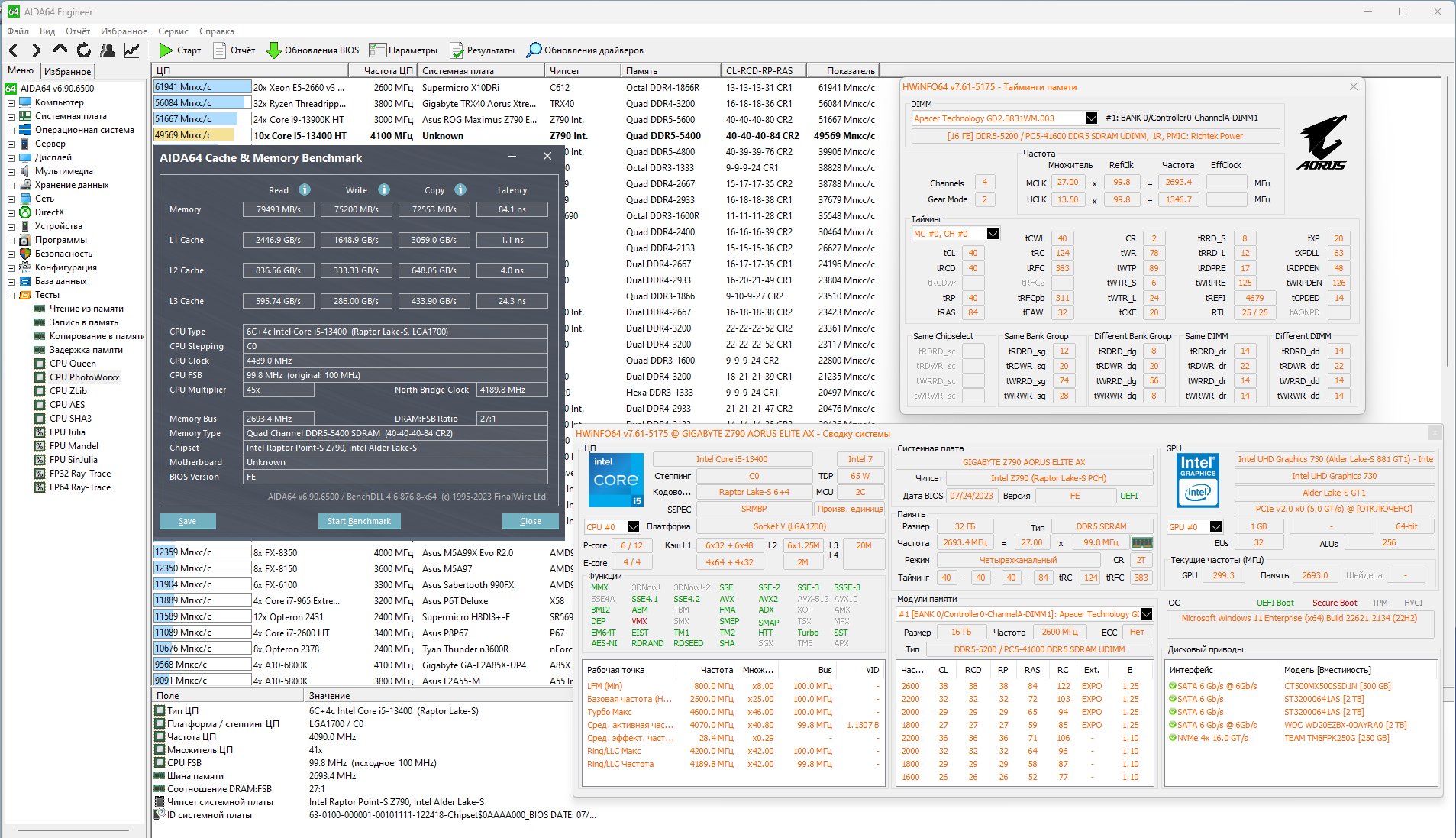1456x838 pixels.
Task: Select the FPU Julia benchmark
Action: 67,432
